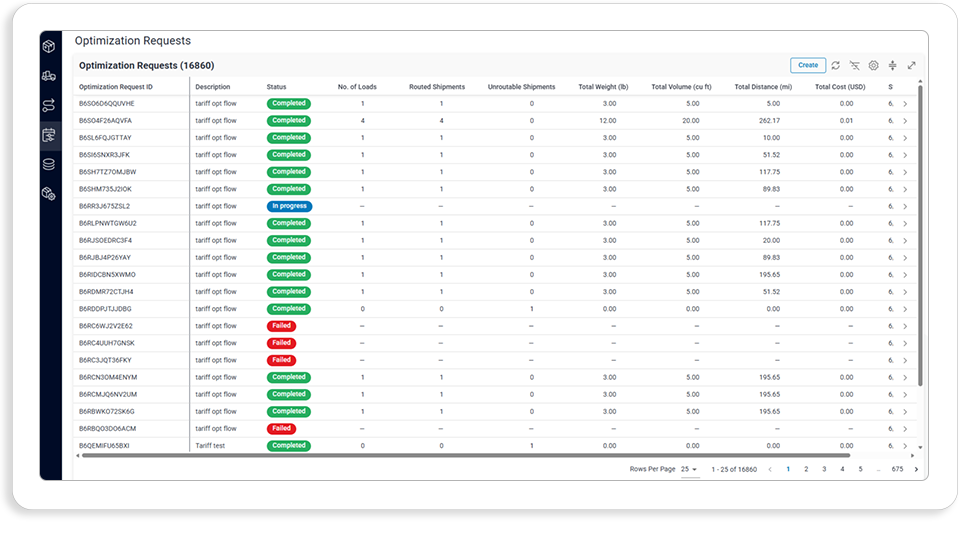Open the Rows Per Page dropdown
This screenshot has height=540, width=960.
689,469
